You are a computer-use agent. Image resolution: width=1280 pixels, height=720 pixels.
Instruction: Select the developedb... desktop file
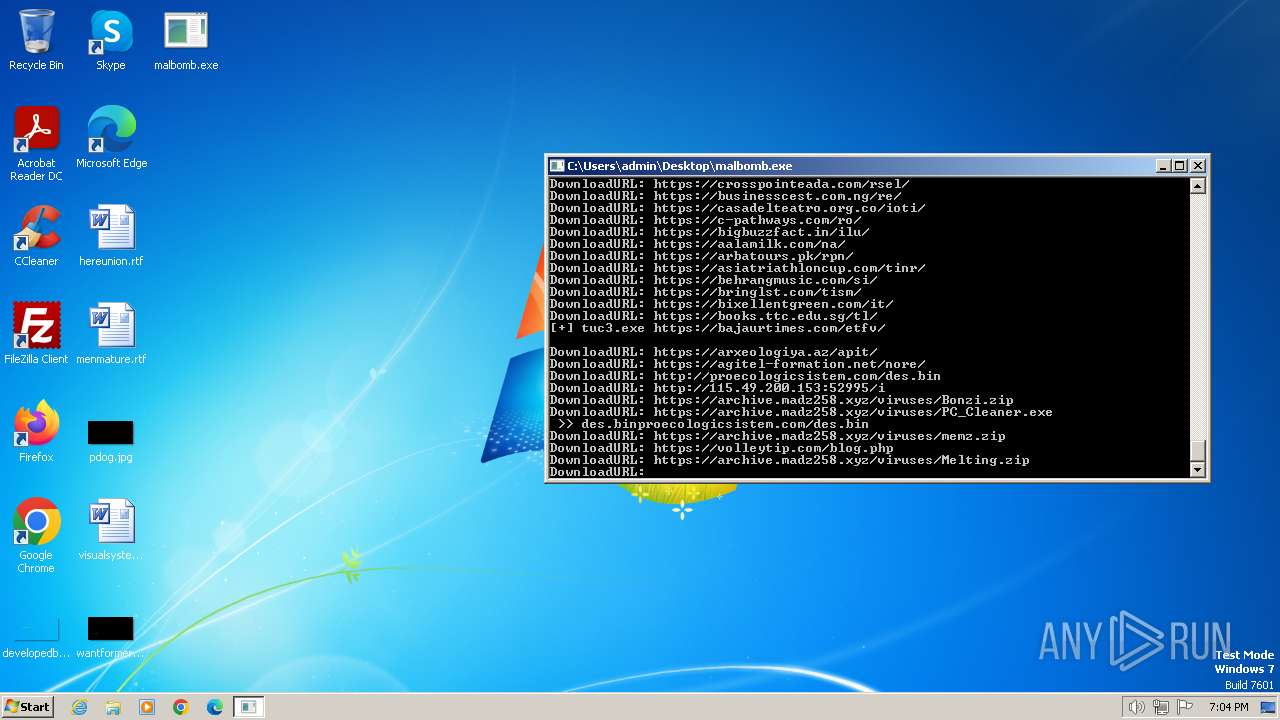(36, 638)
